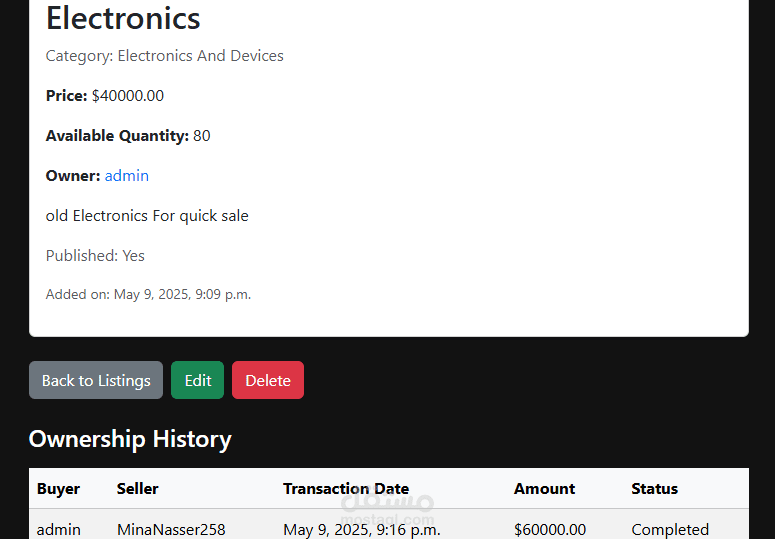Click the Electronics listing title

(x=123, y=18)
